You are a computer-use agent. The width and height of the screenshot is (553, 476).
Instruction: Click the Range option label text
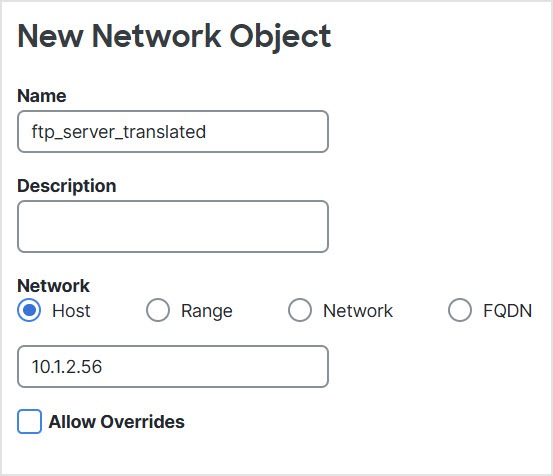point(207,311)
